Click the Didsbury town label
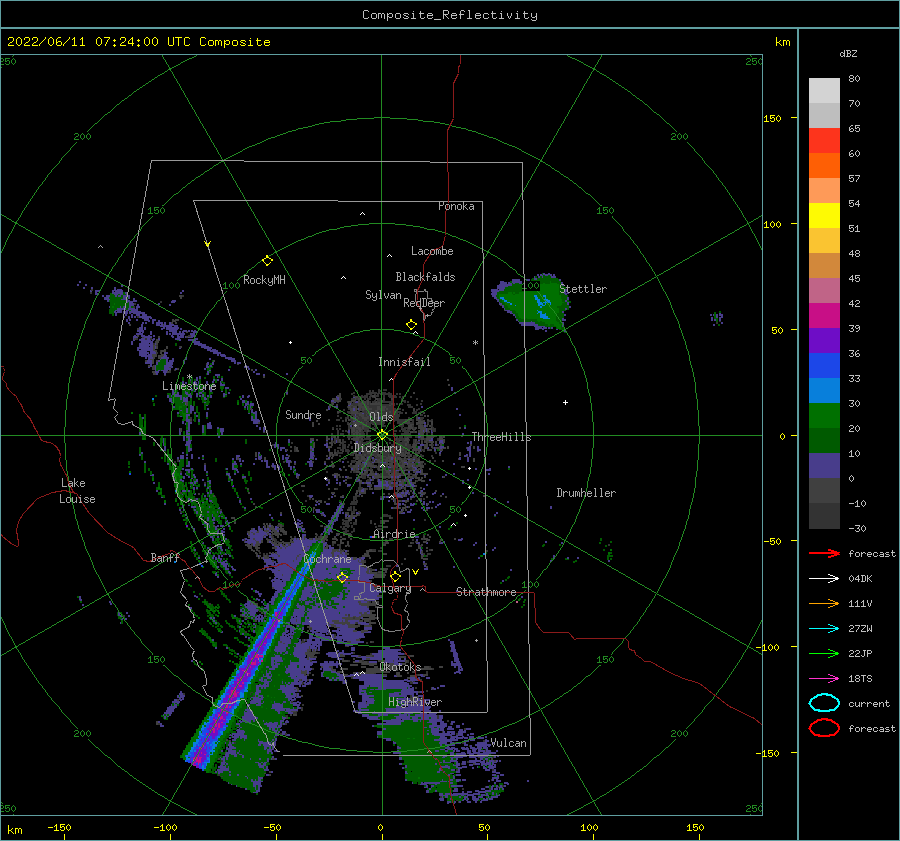The height and width of the screenshot is (841, 900). (x=377, y=448)
